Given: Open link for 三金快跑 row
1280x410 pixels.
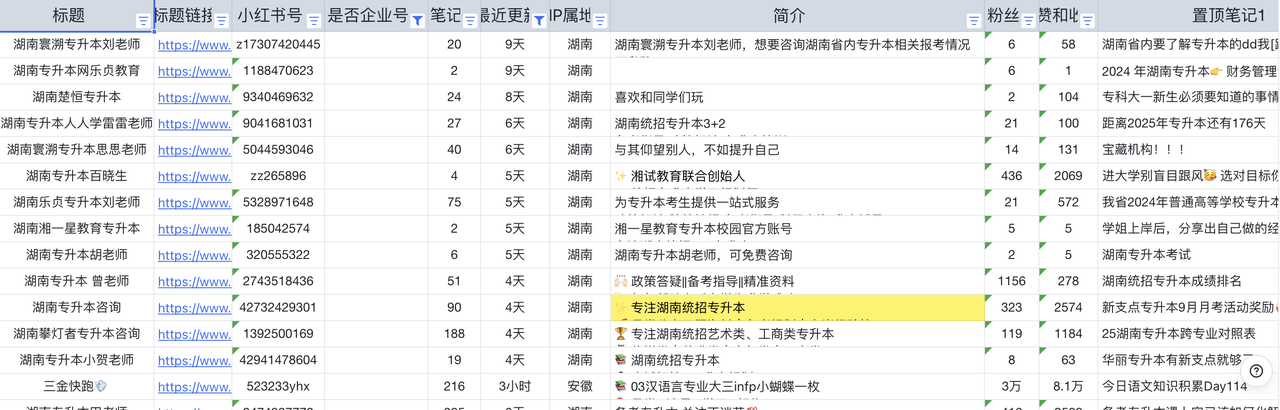Looking at the screenshot, I should [194, 386].
